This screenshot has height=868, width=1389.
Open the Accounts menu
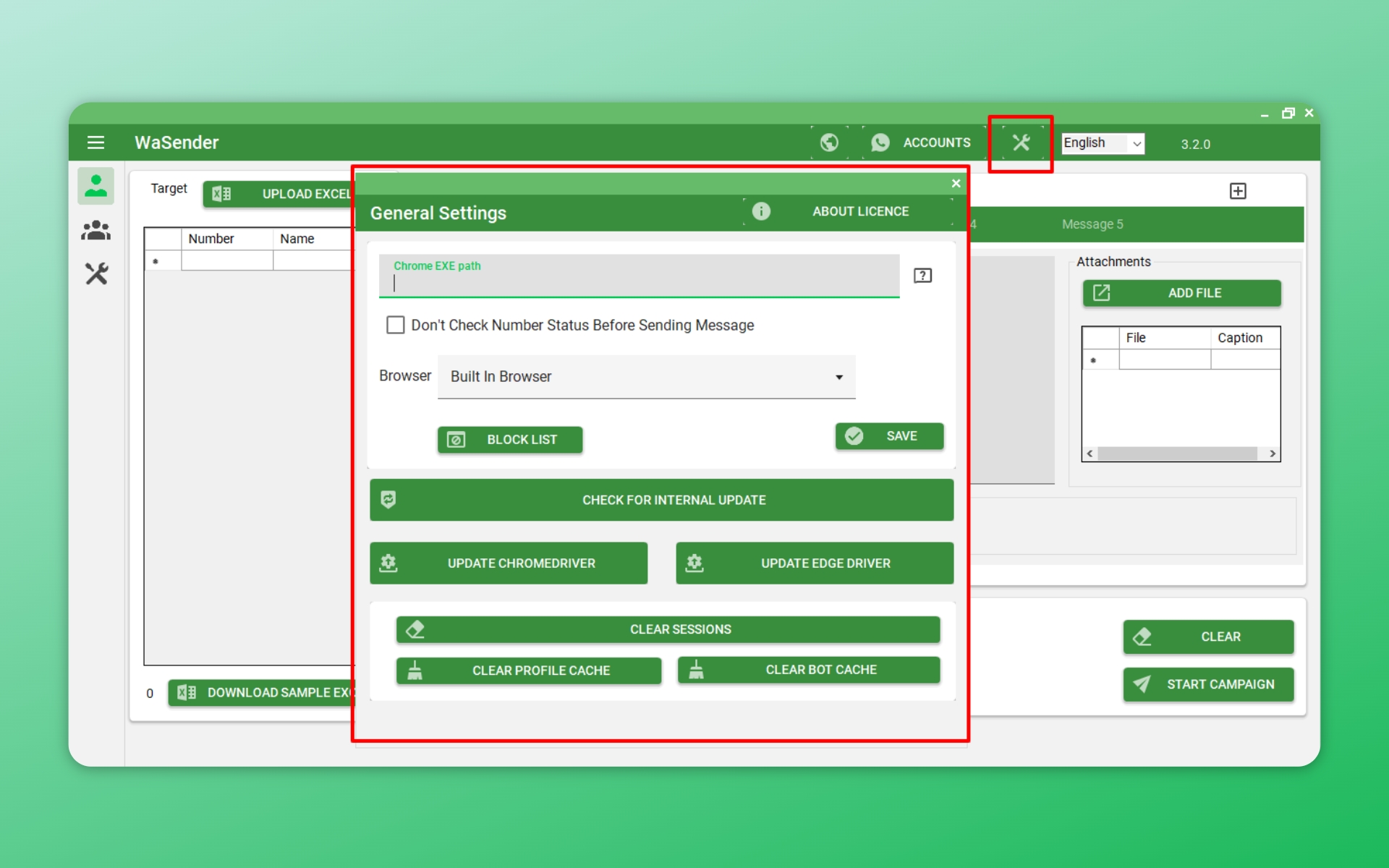[x=922, y=142]
